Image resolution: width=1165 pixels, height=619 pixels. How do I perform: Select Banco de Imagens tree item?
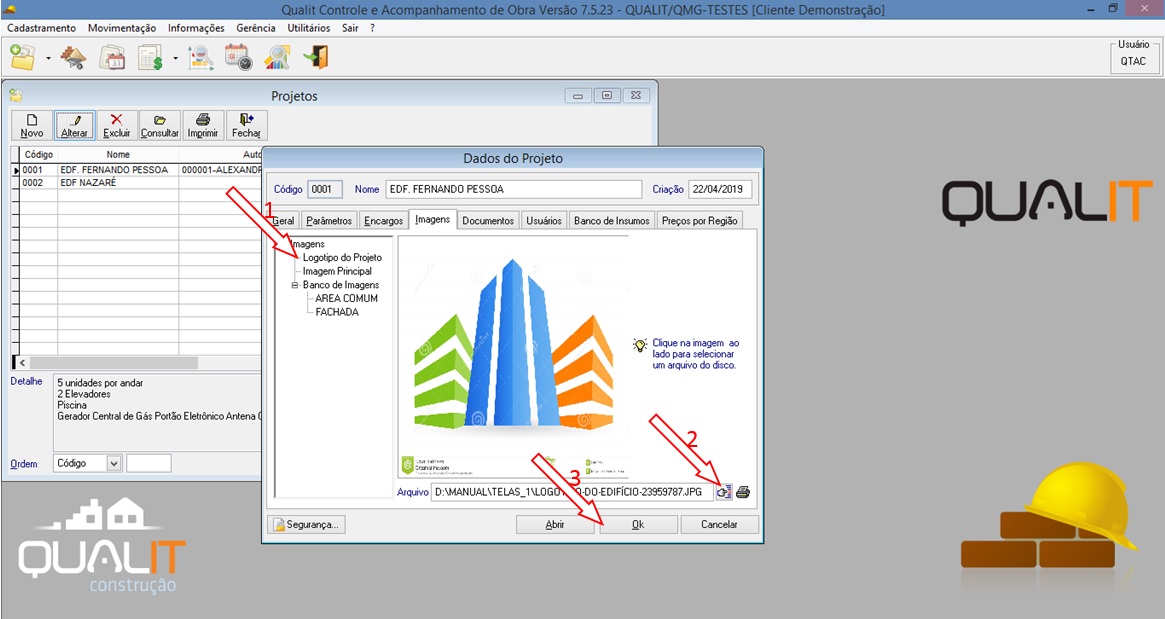340,285
